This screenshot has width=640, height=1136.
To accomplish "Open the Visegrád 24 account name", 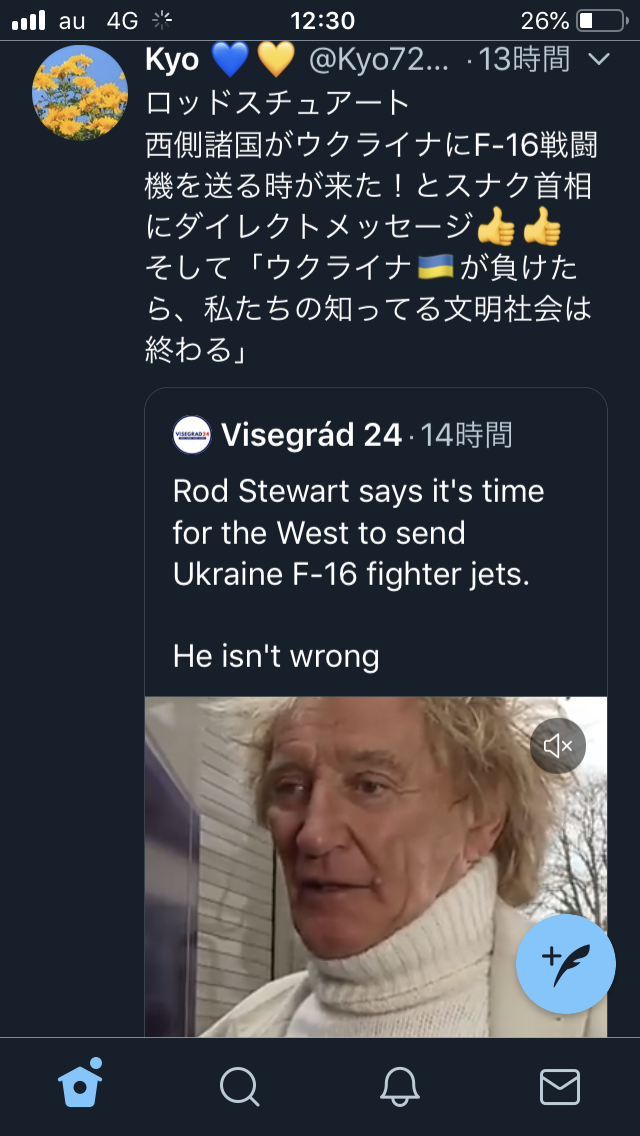I will coord(311,435).
